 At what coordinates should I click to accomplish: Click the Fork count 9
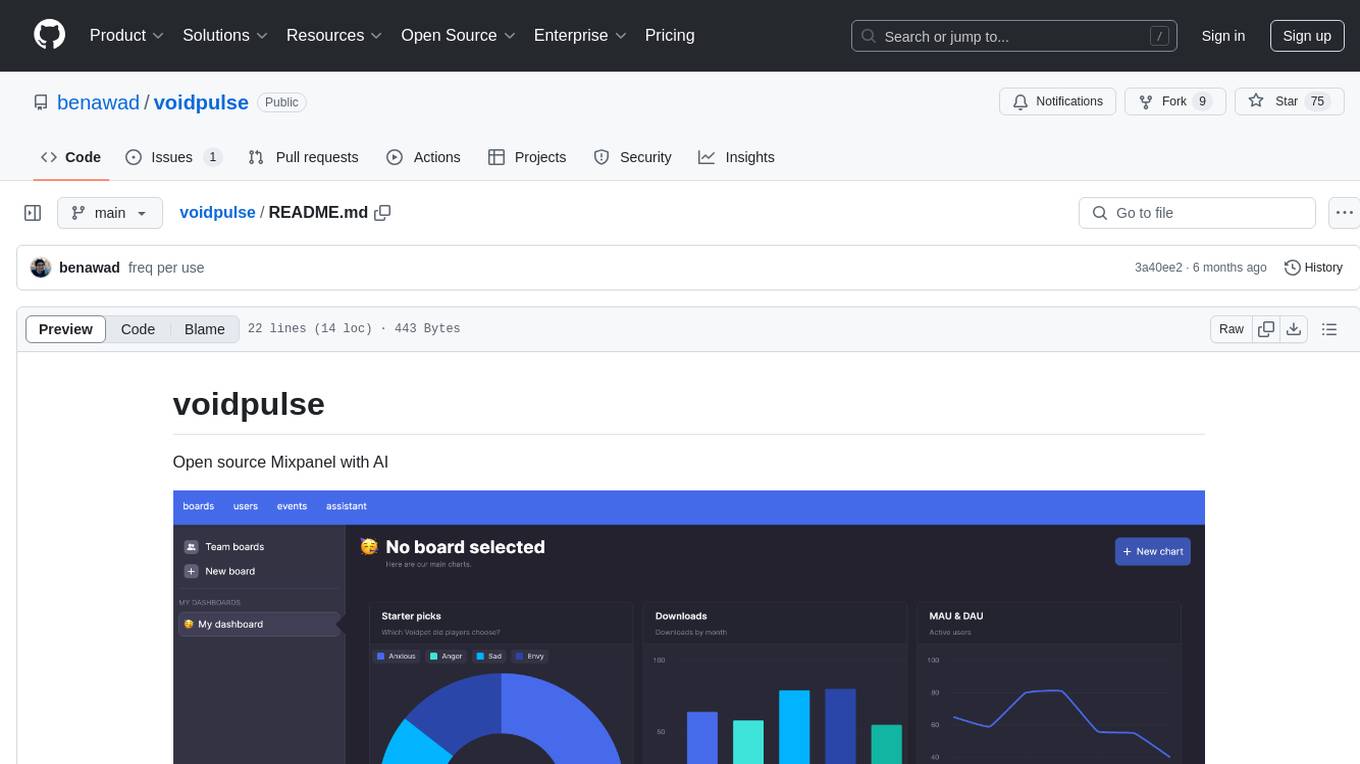point(1202,101)
